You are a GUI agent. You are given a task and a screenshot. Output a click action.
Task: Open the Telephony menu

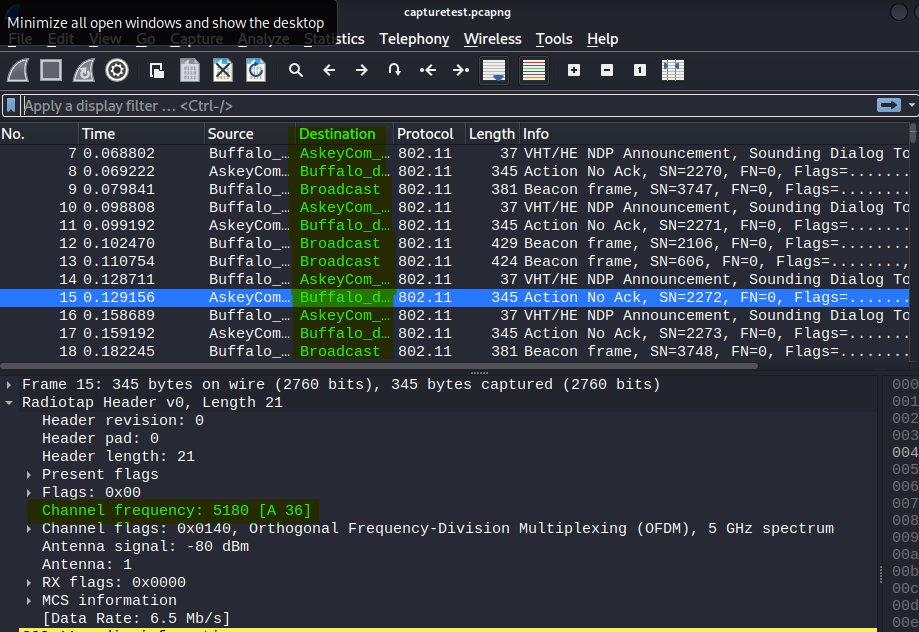point(414,39)
